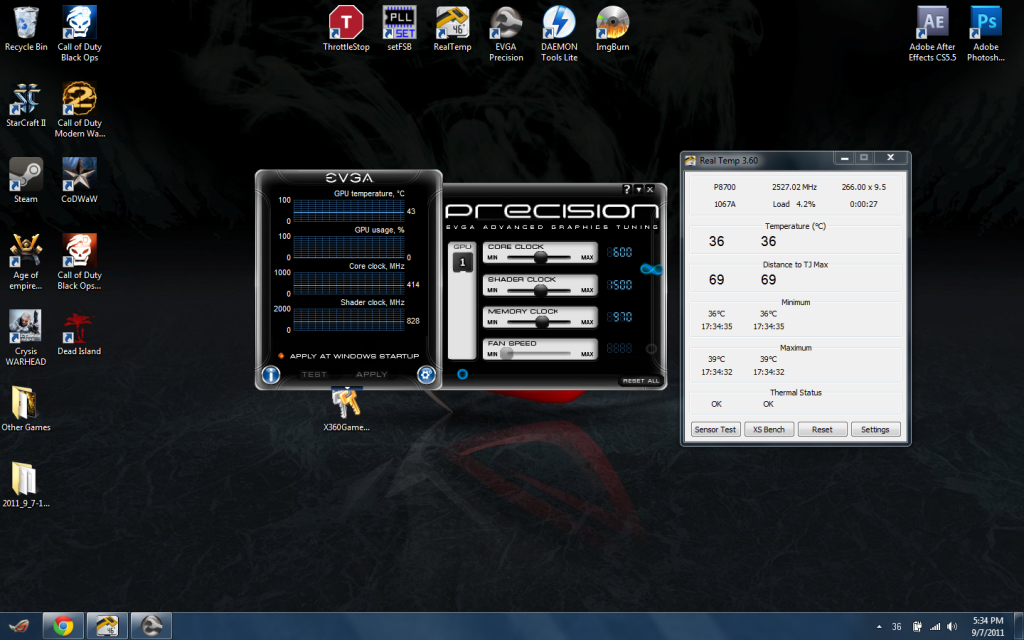1024x640 pixels.
Task: Select the Dead Island desktop shortcut
Action: (x=80, y=332)
